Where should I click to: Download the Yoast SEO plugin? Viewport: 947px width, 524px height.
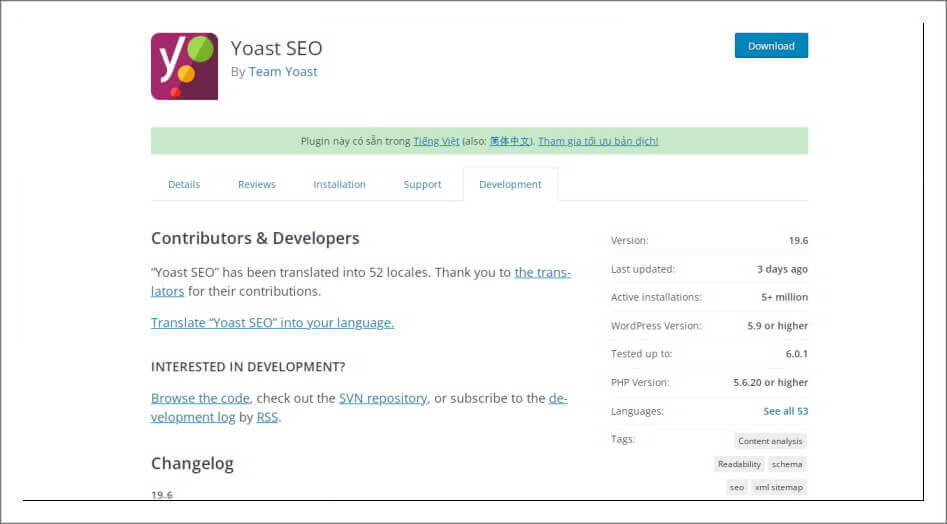(771, 46)
